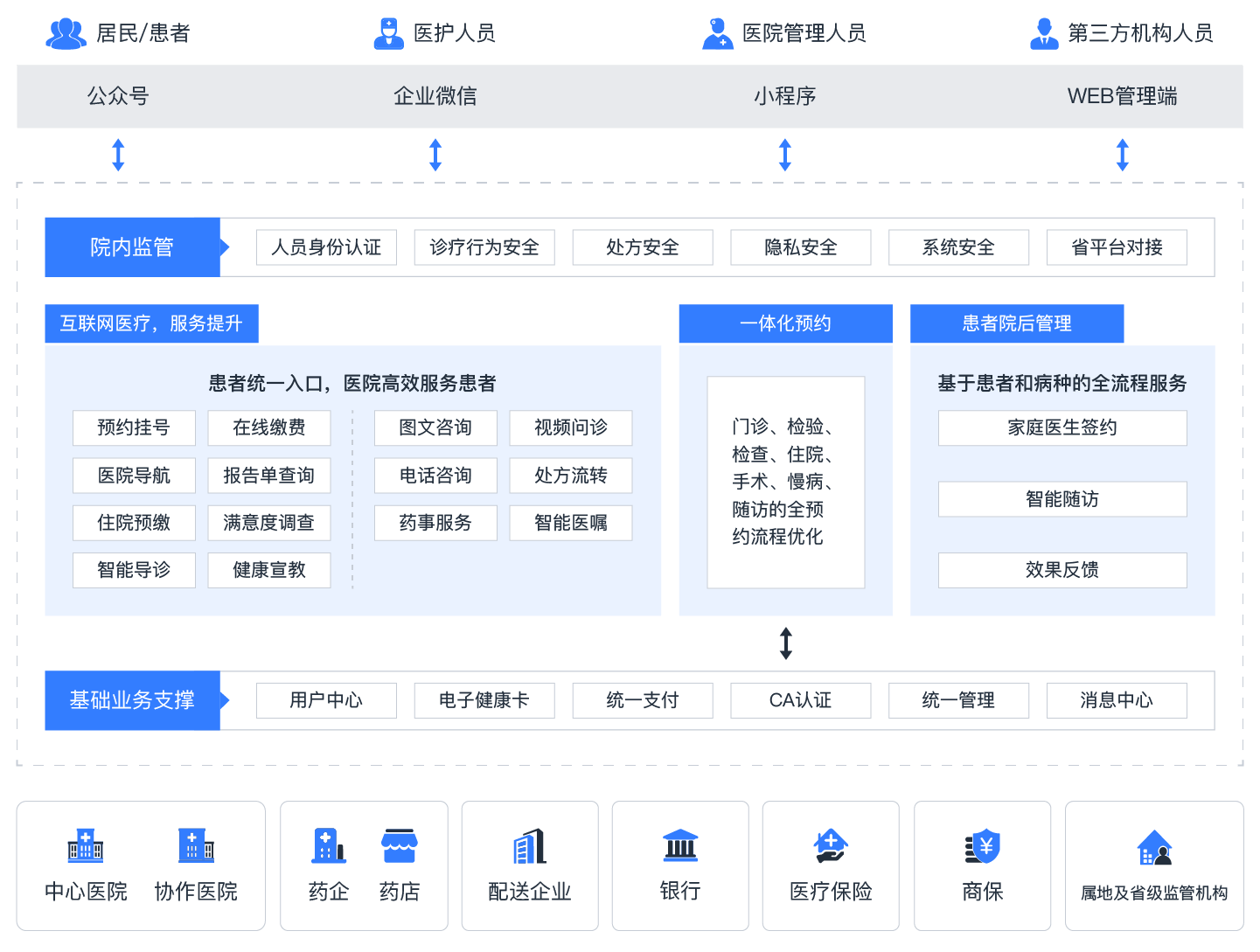Click the 中心医院 hospital icon
Screen dimensions: 1260x952
tap(84, 845)
